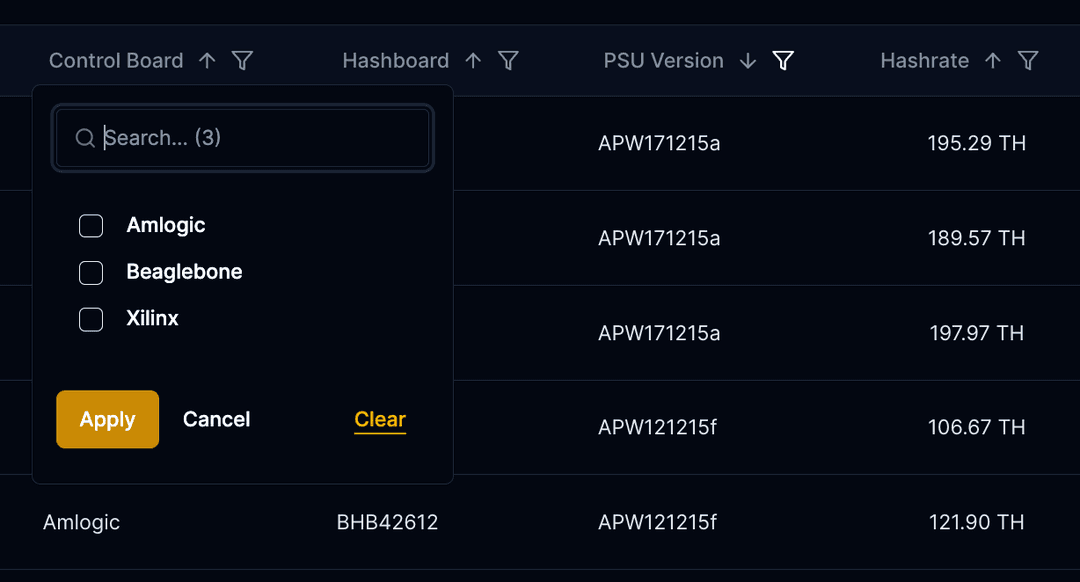Click the PSU Version column header label
Image resolution: width=1080 pixels, height=582 pixels.
pyautogui.click(x=663, y=61)
